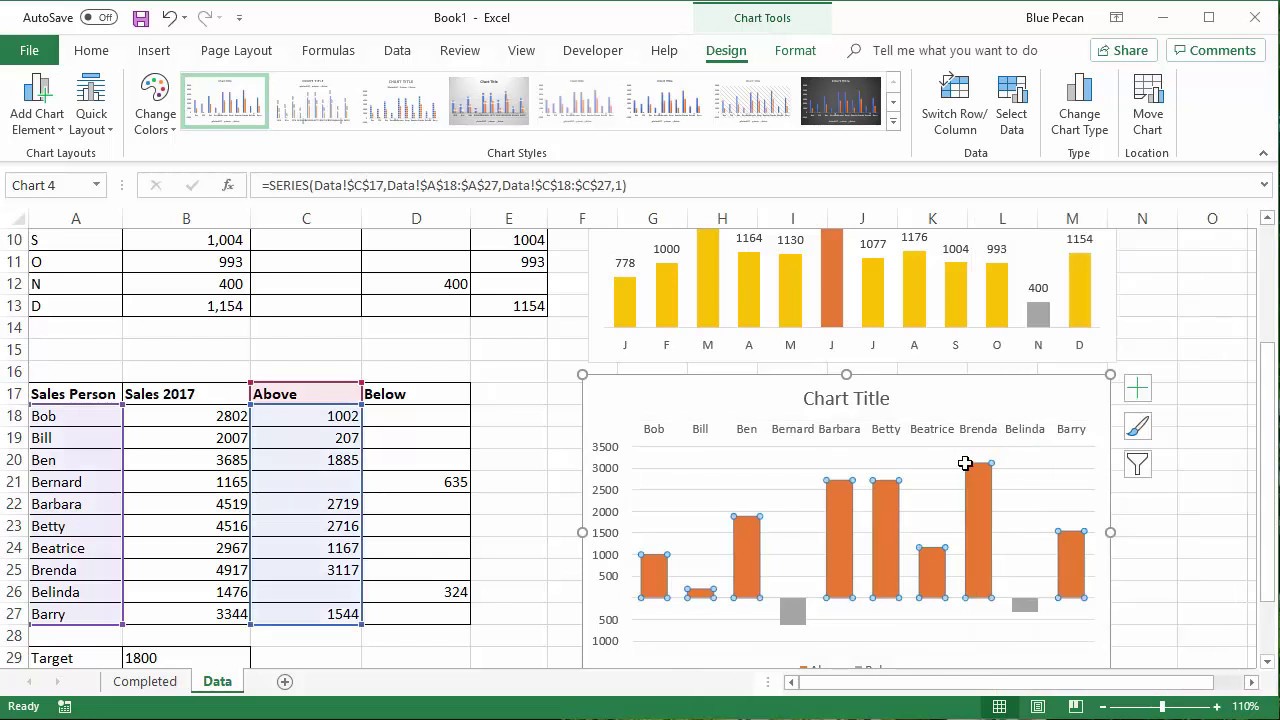Screen dimensions: 1280x720
Task: Expand the formula bar
Action: tap(1264, 185)
